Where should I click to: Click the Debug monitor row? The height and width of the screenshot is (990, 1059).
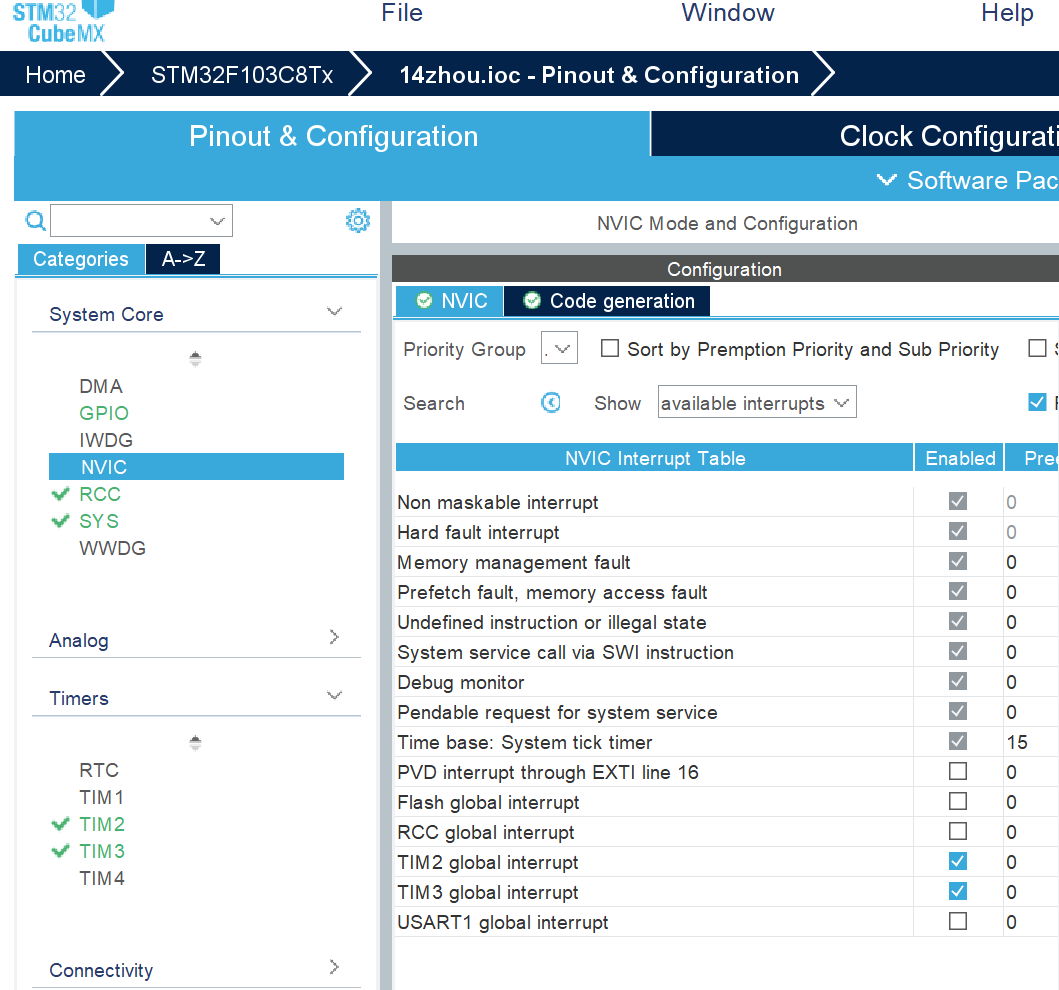727,682
